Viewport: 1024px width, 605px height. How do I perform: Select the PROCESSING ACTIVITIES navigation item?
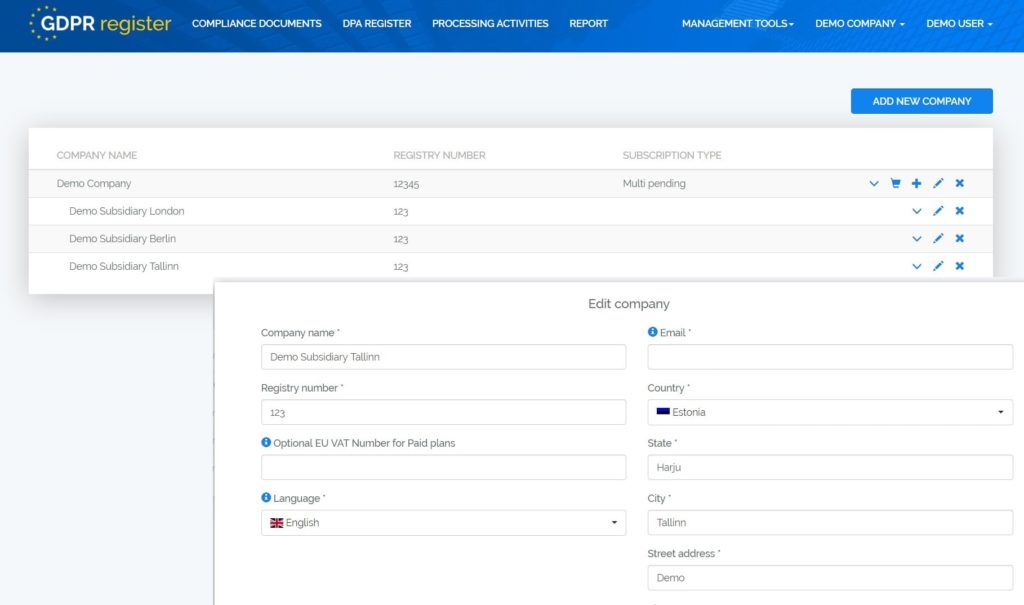coord(490,24)
